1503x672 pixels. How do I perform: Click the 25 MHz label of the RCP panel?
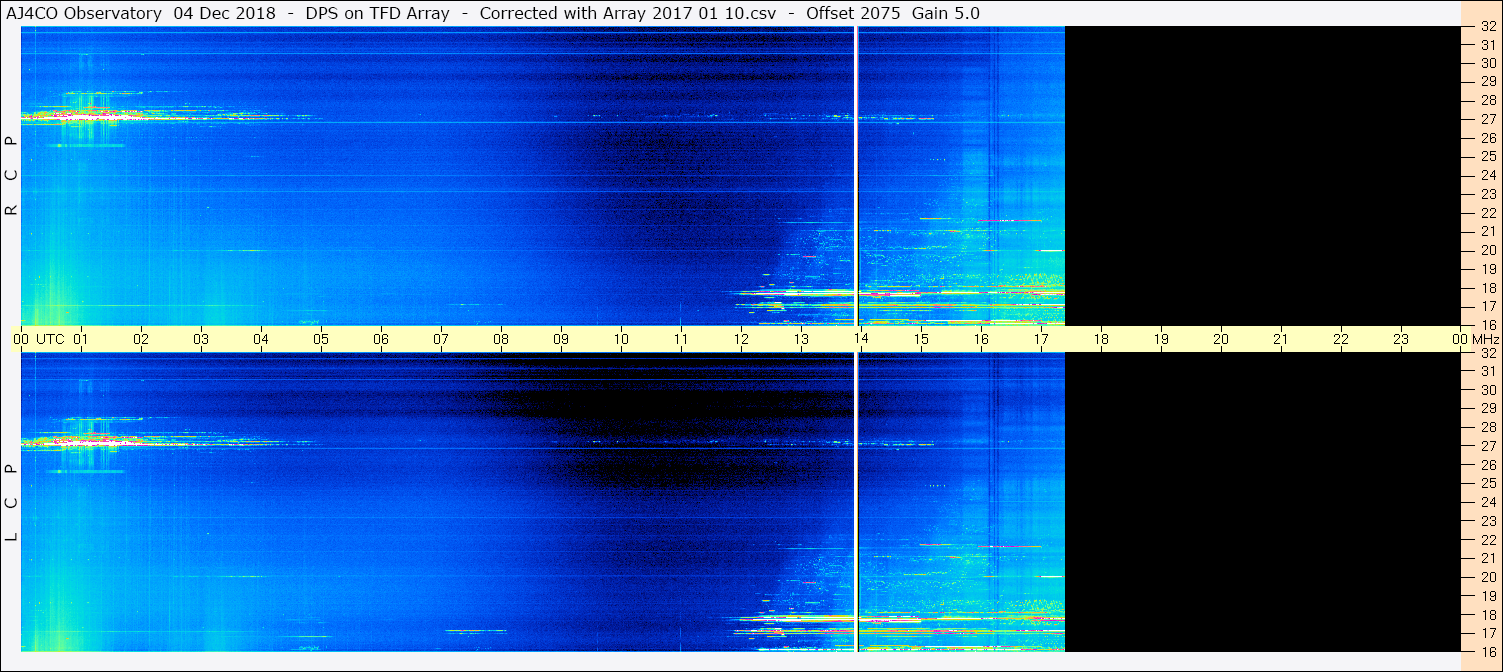[1488, 157]
